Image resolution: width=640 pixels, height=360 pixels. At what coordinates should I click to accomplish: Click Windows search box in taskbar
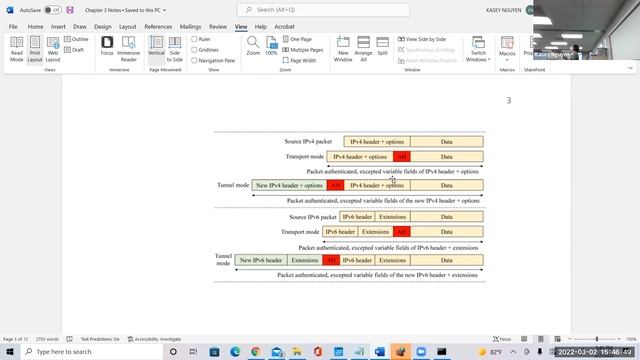pos(92,351)
